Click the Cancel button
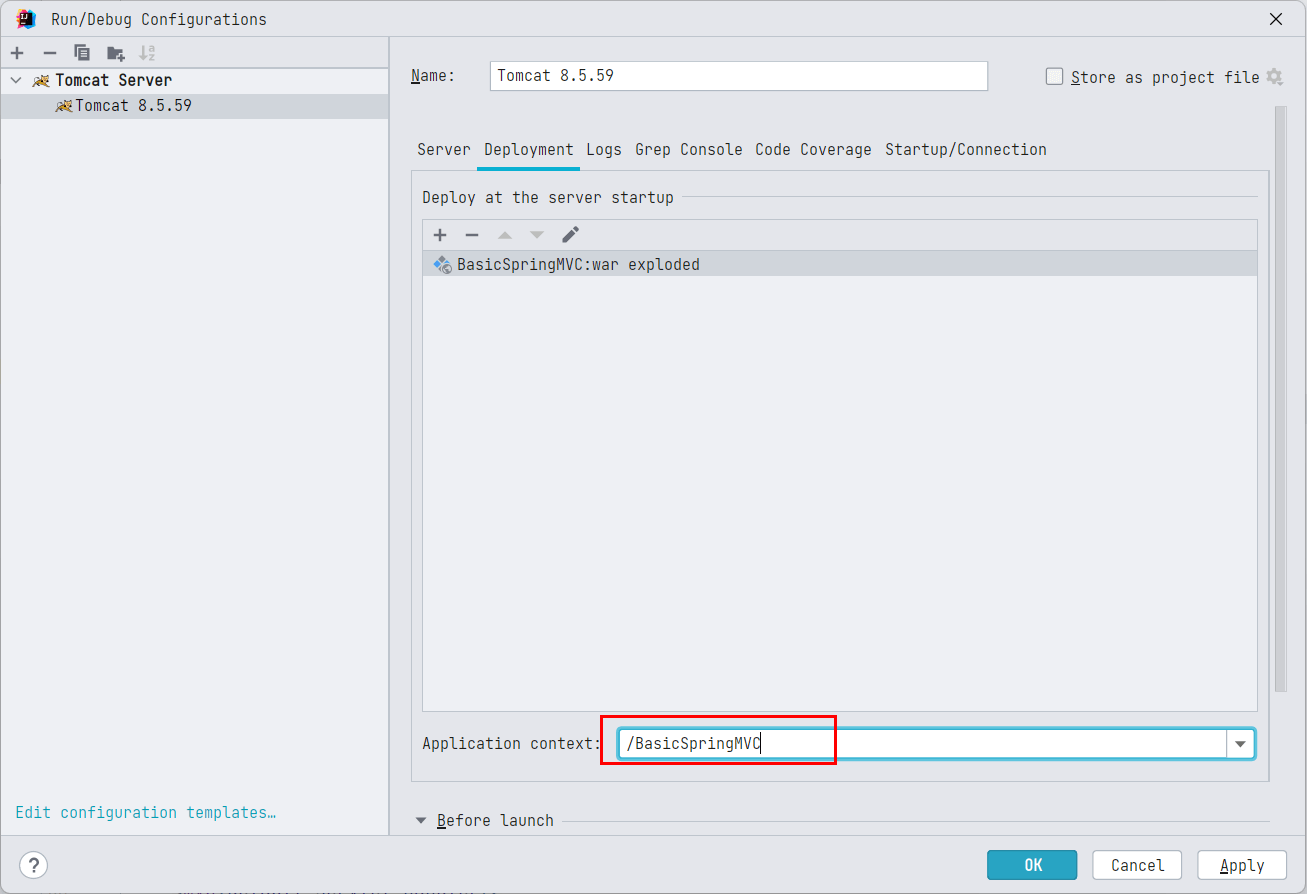This screenshot has width=1307, height=894. click(1137, 865)
